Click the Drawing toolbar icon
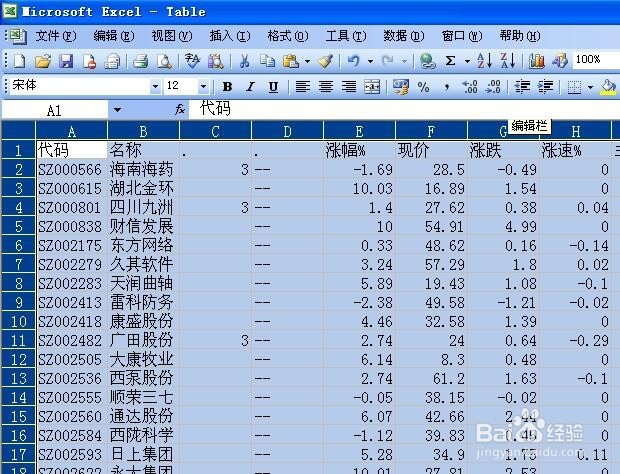Screen dimensions: 620x474 point(560,61)
